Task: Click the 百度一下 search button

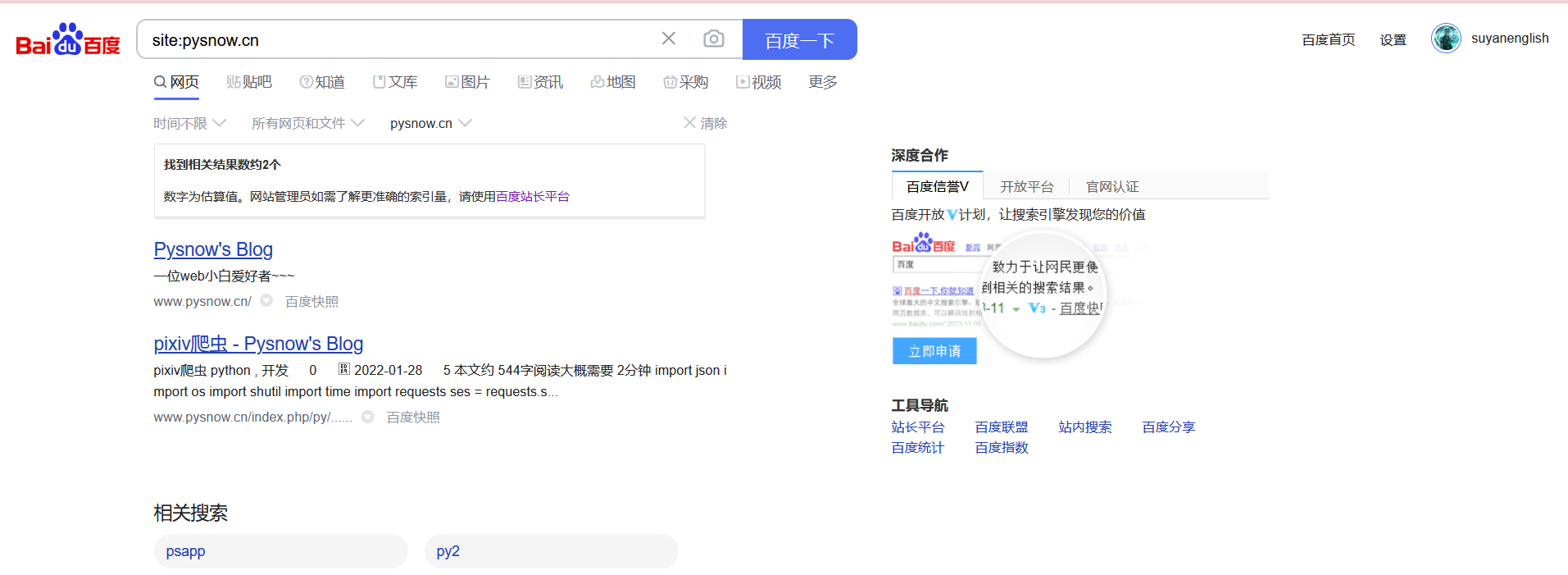Action: coord(799,39)
